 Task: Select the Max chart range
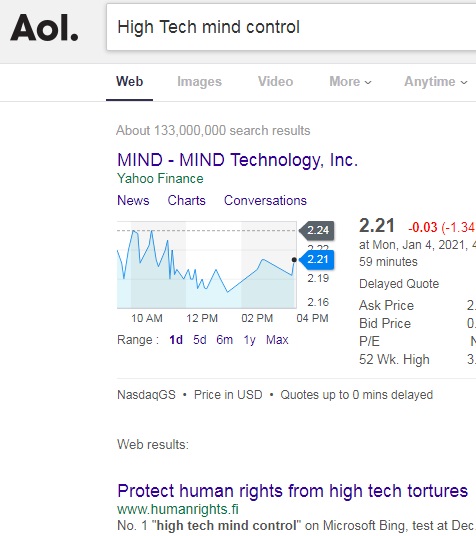click(277, 340)
